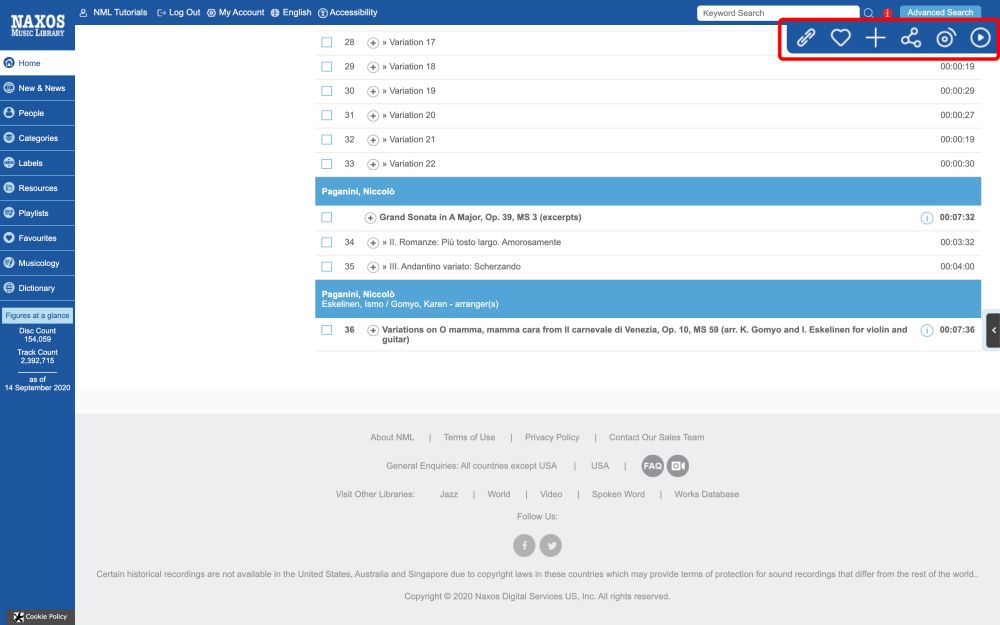1000x625 pixels.
Task: Add album to favourites with heart icon
Action: pos(841,38)
